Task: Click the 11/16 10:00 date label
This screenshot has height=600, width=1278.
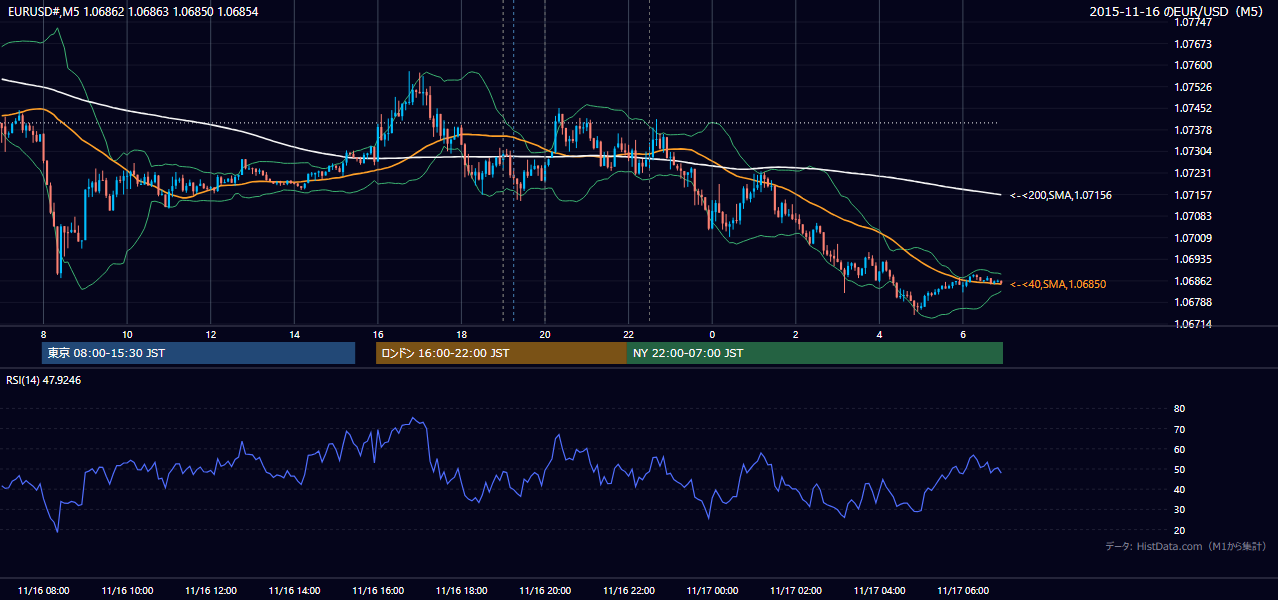Action: click(x=127, y=591)
